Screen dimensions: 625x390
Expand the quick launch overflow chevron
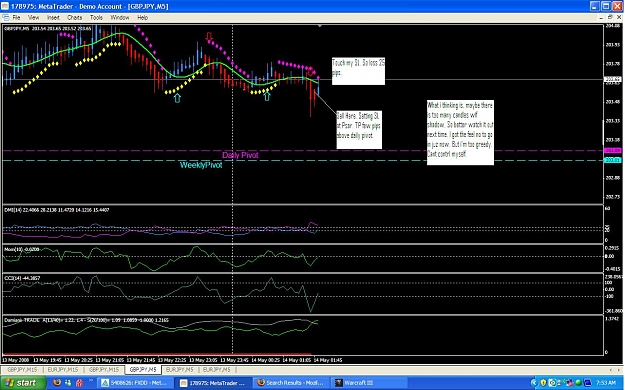pos(91,380)
